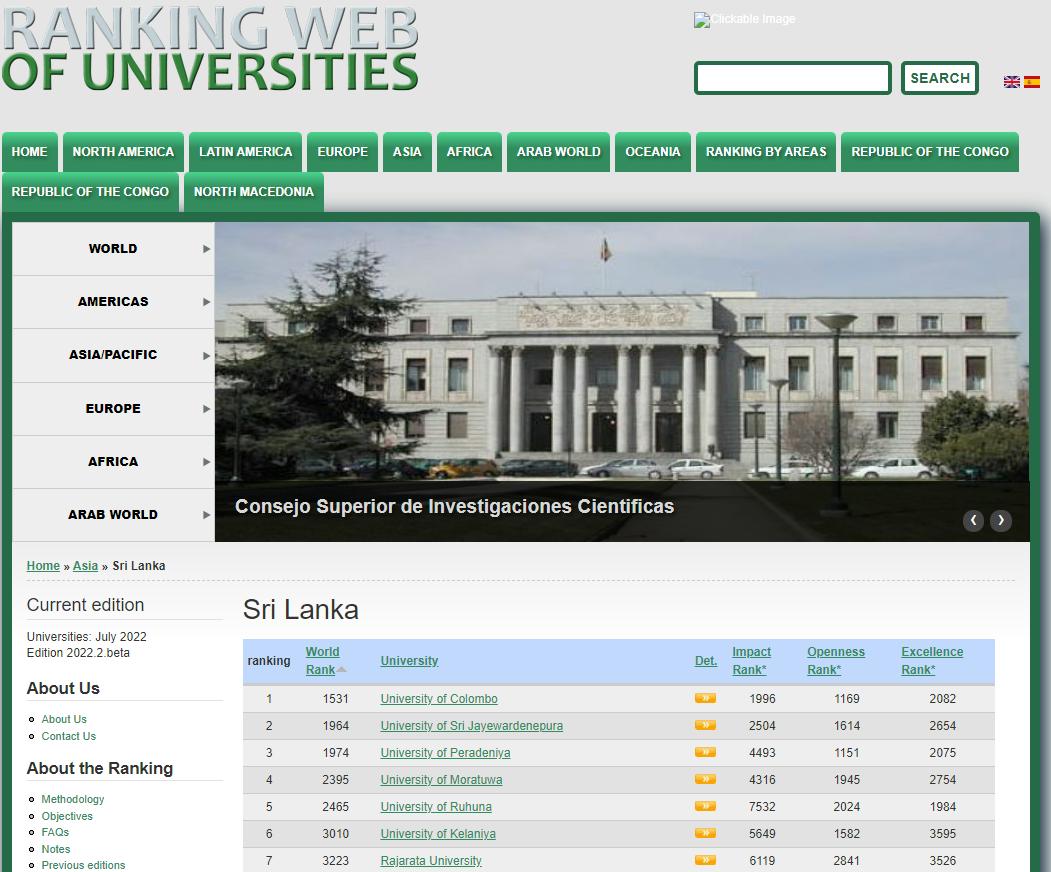Expand the EUROPE sidebar menu
The image size is (1051, 872).
(x=113, y=408)
